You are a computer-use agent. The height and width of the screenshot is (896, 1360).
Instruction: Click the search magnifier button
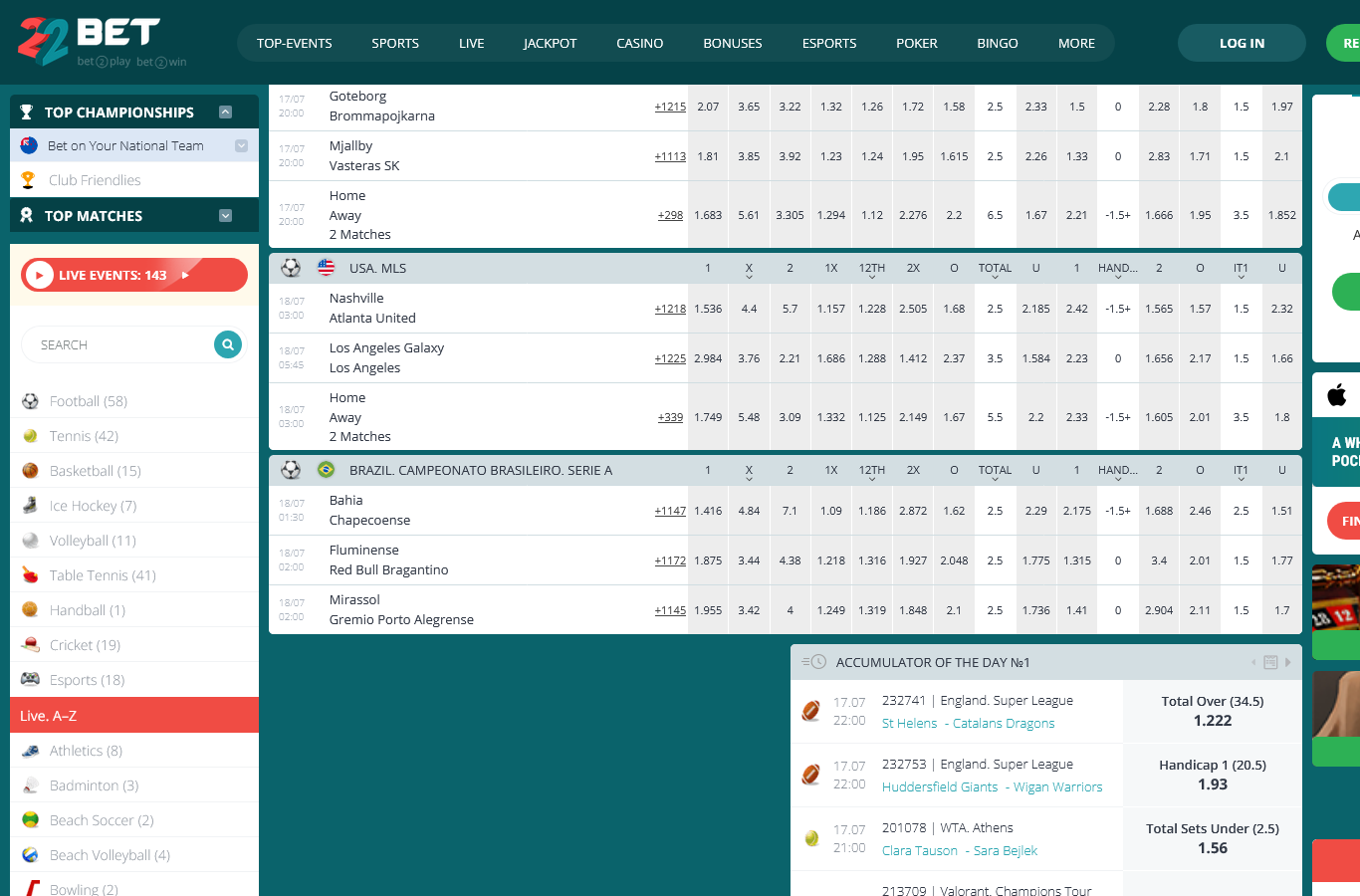coord(228,344)
